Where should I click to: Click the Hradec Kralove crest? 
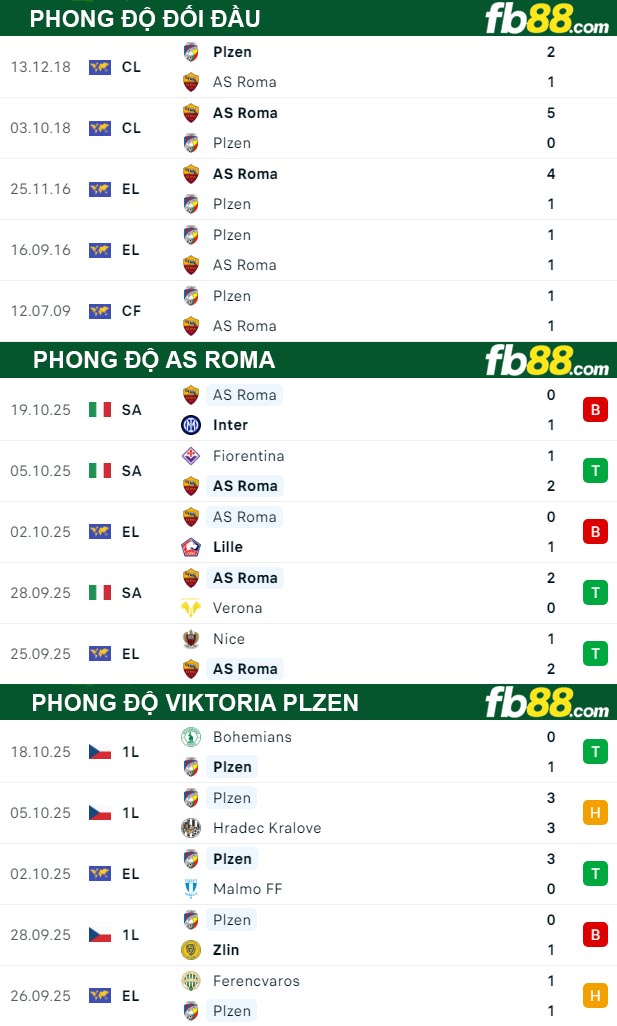pos(191,828)
